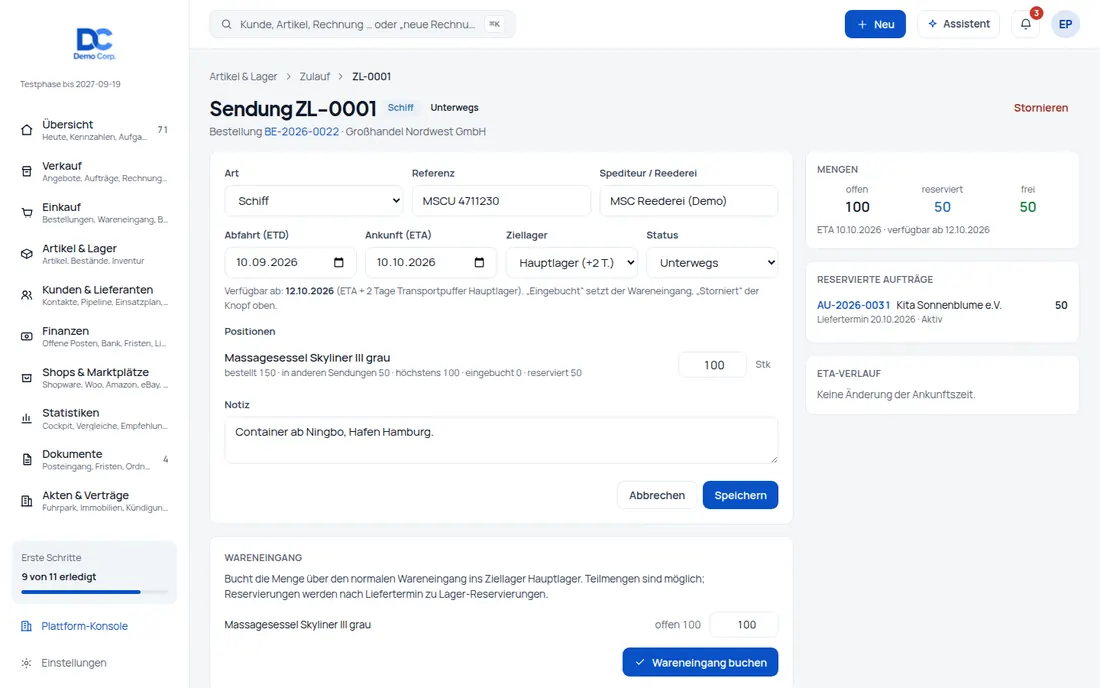Click the Akten & Verträge building icon

[x=27, y=501]
